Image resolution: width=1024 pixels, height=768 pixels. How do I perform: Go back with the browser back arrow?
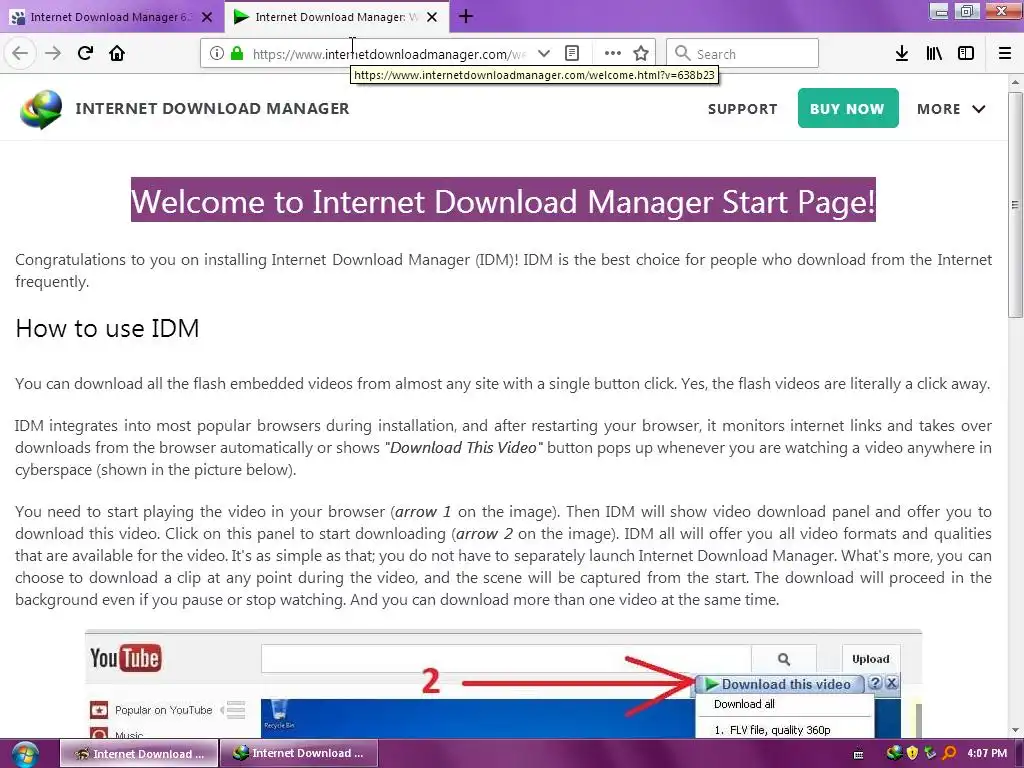click(20, 53)
